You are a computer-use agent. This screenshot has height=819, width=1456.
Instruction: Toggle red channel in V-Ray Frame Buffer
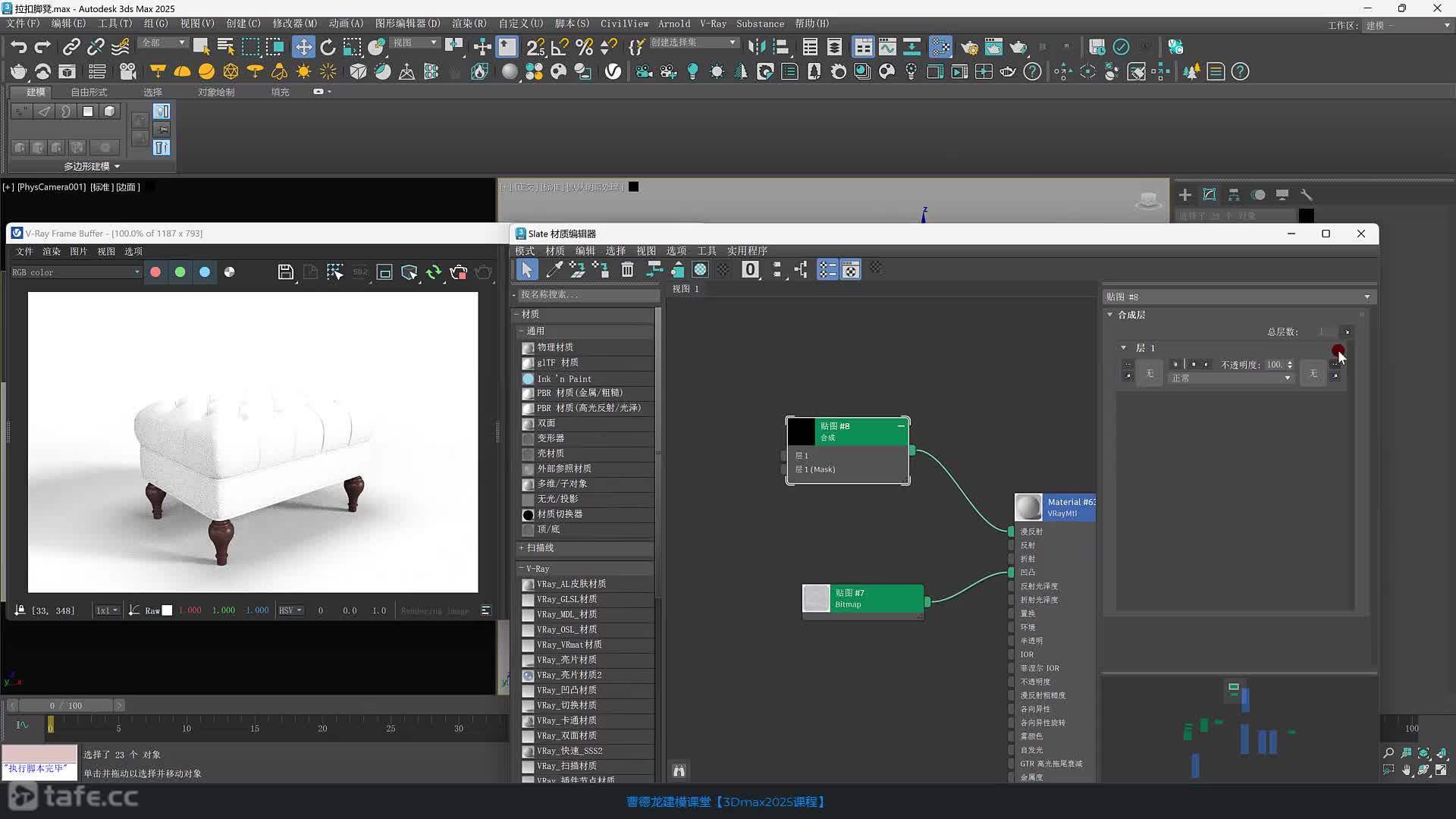pos(155,272)
